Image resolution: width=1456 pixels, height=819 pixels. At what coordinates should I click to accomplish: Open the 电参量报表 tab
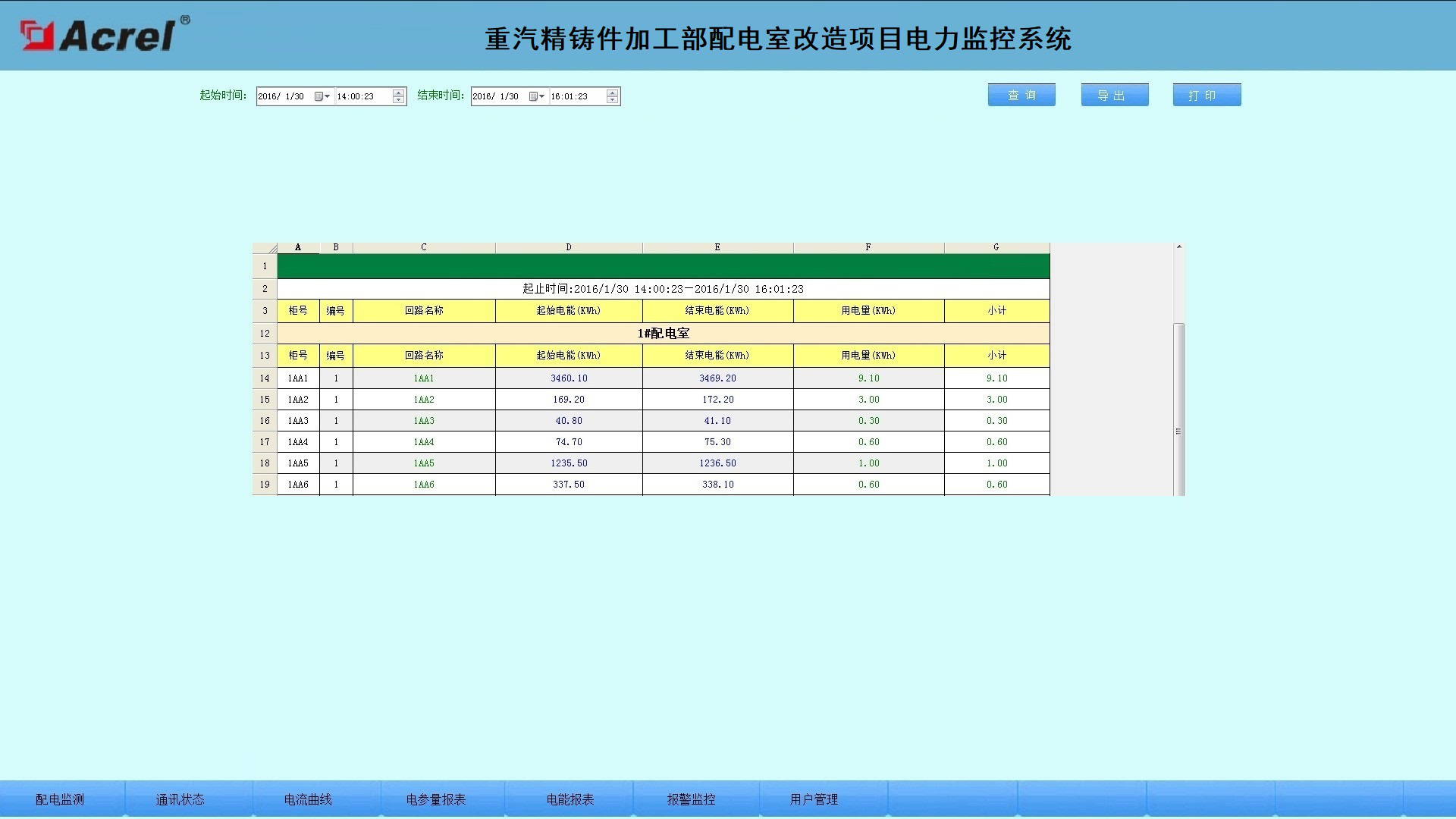point(436,799)
